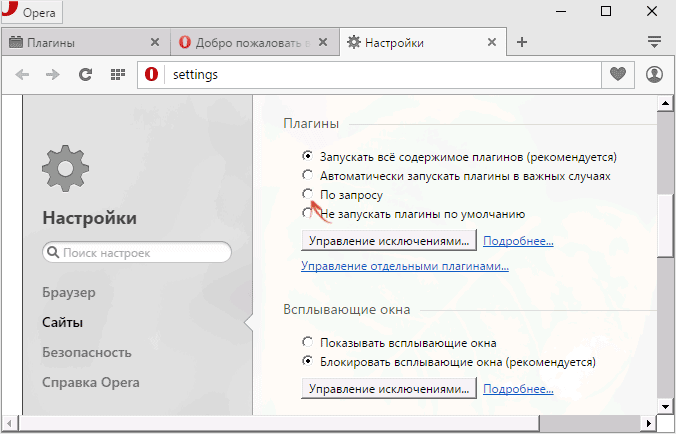Open the Сайты settings section
The height and width of the screenshot is (434, 676).
pos(63,322)
